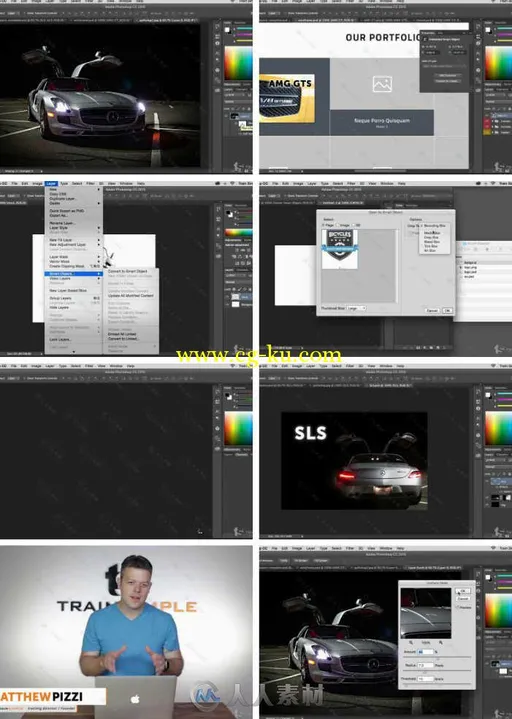
Task: Open Creative Cloud menu bar icon in Layer menu screenshot
Action: click(x=217, y=183)
